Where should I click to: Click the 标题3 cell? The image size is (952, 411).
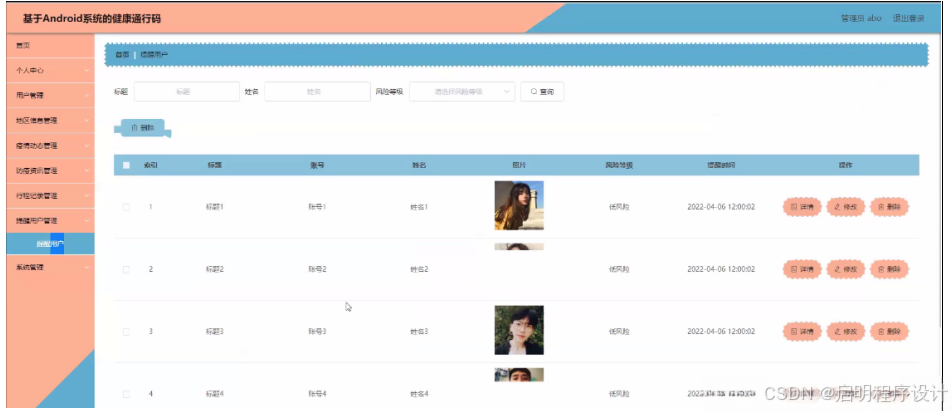215,331
